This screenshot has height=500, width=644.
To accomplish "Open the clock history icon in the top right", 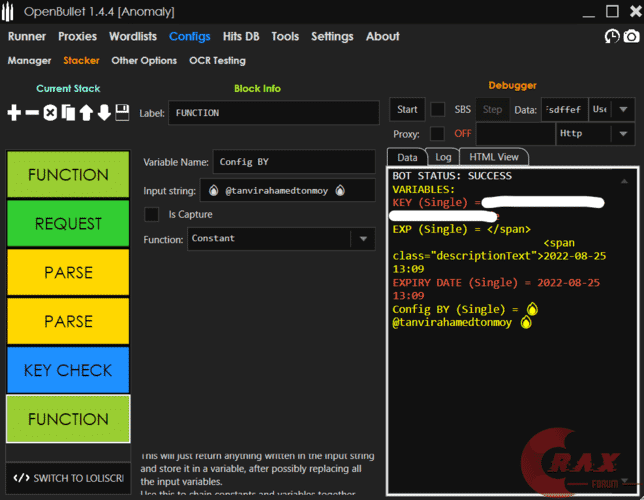I will (x=612, y=36).
